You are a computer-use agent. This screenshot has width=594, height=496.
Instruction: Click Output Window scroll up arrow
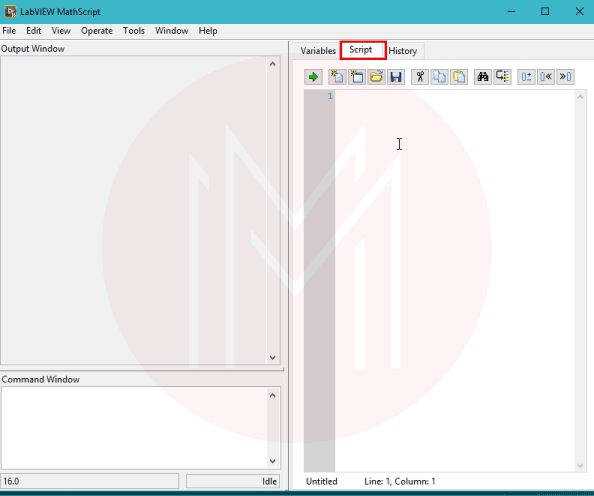[x=272, y=64]
